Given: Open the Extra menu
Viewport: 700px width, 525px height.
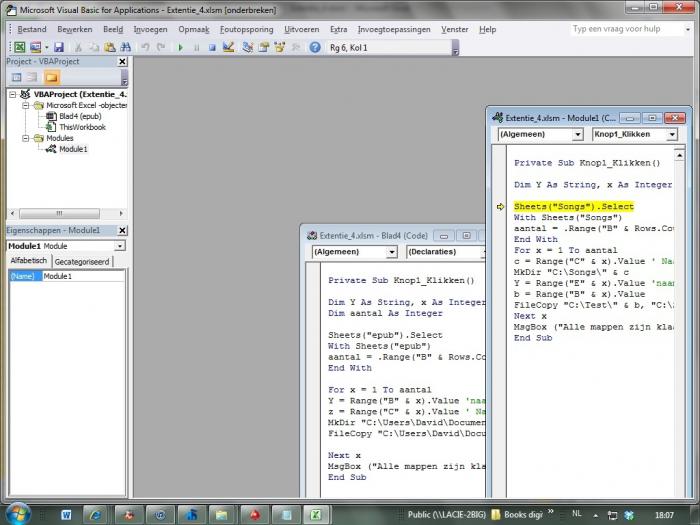Looking at the screenshot, I should pyautogui.click(x=338, y=29).
